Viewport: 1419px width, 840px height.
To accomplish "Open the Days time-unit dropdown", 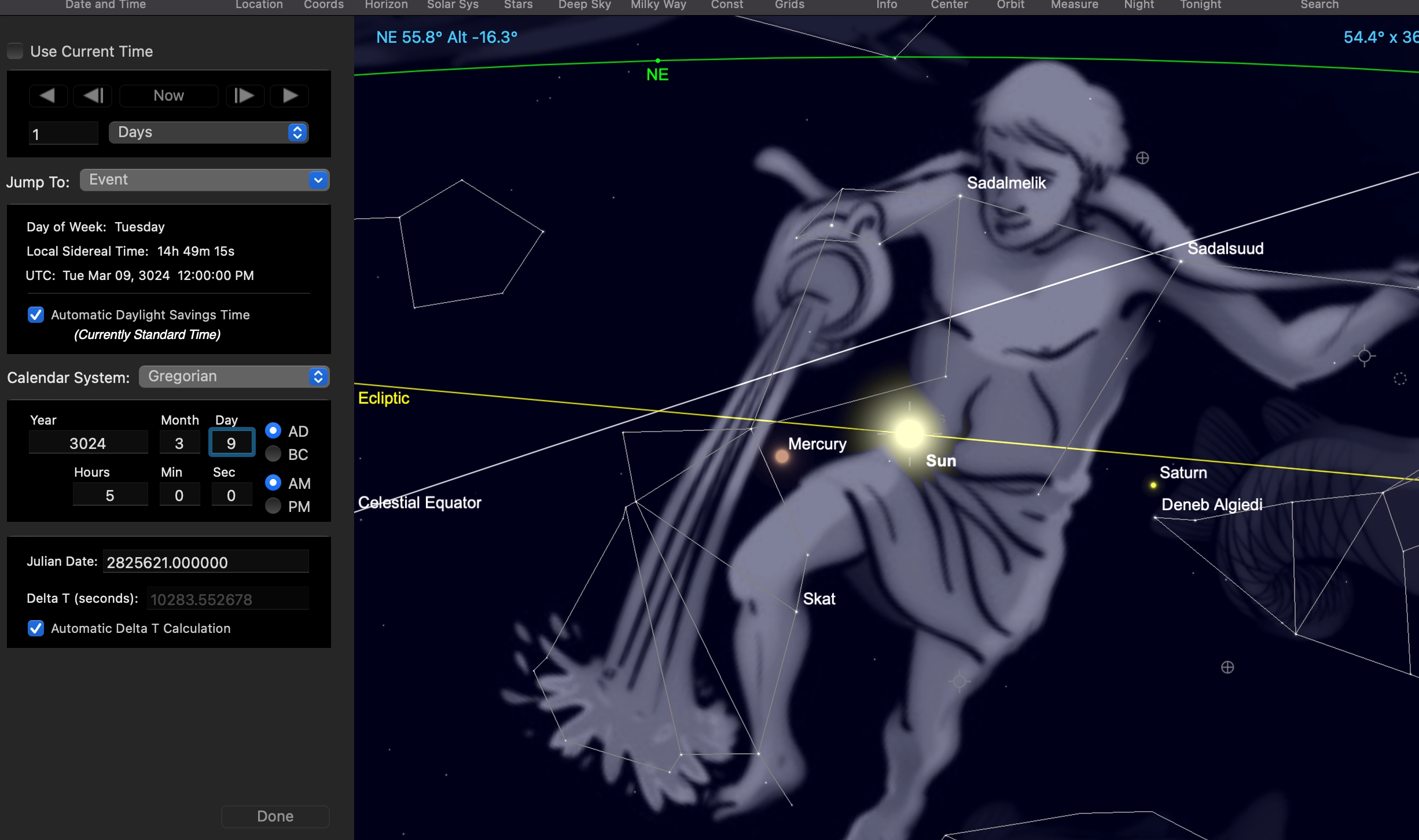I will [208, 132].
